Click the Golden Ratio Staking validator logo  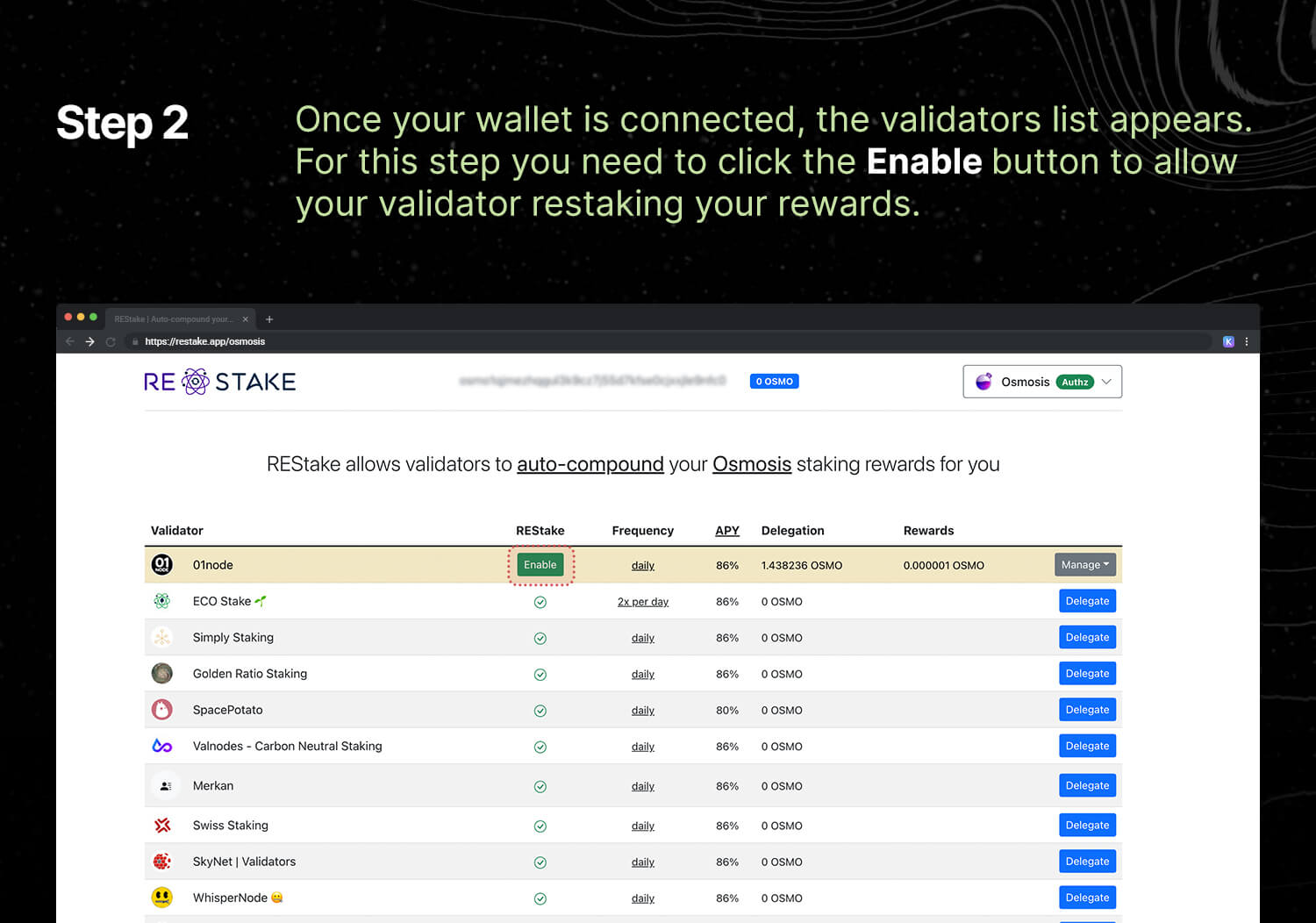162,674
